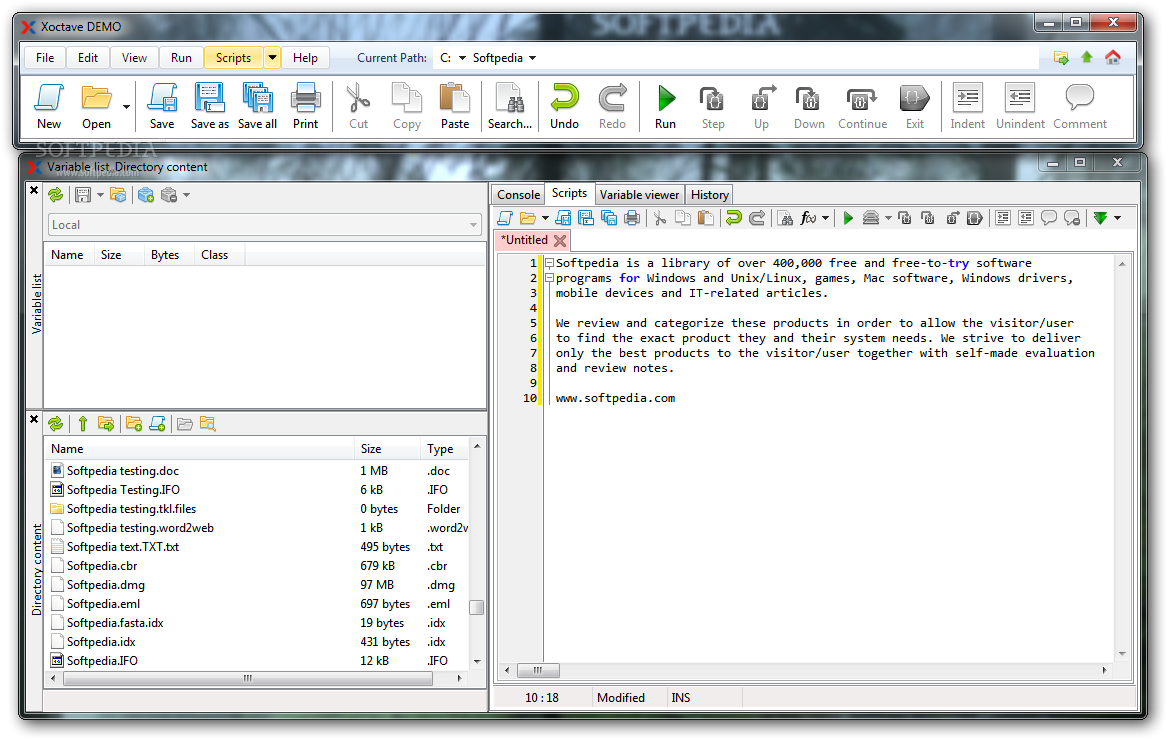
Task: Open Search from the main toolbar
Action: click(510, 98)
